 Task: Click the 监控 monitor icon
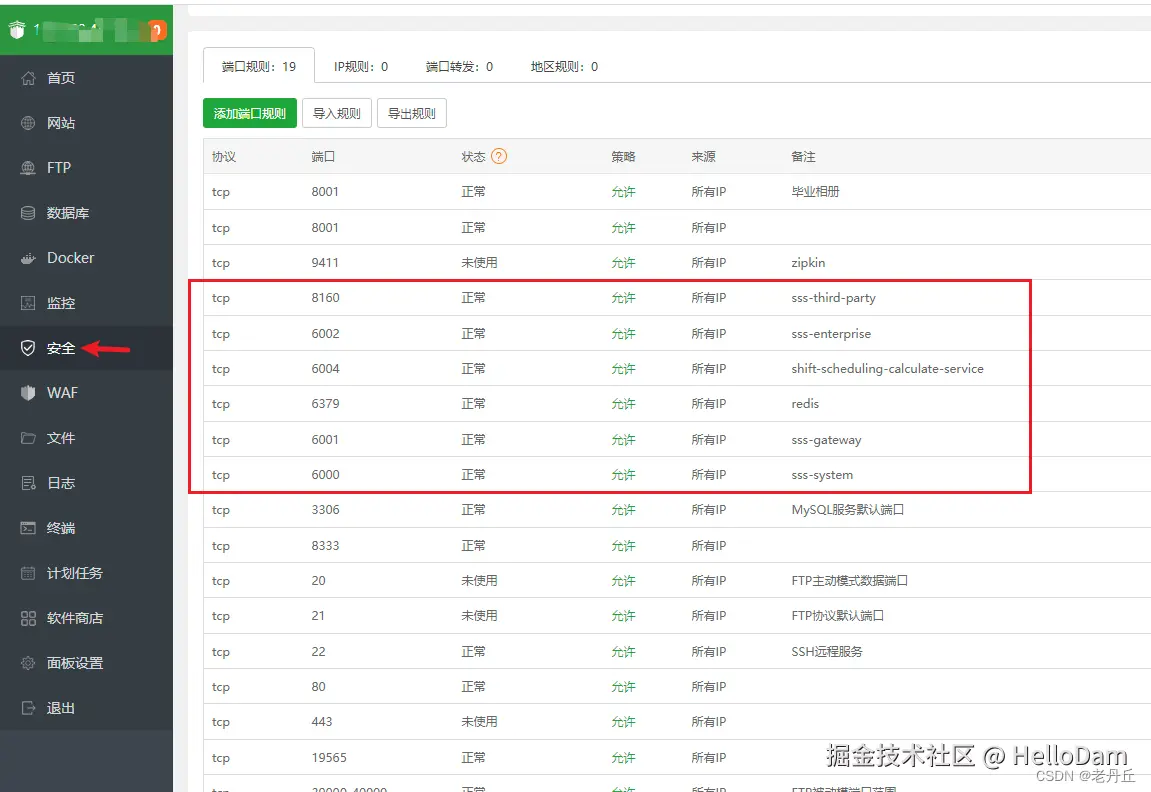(28, 303)
